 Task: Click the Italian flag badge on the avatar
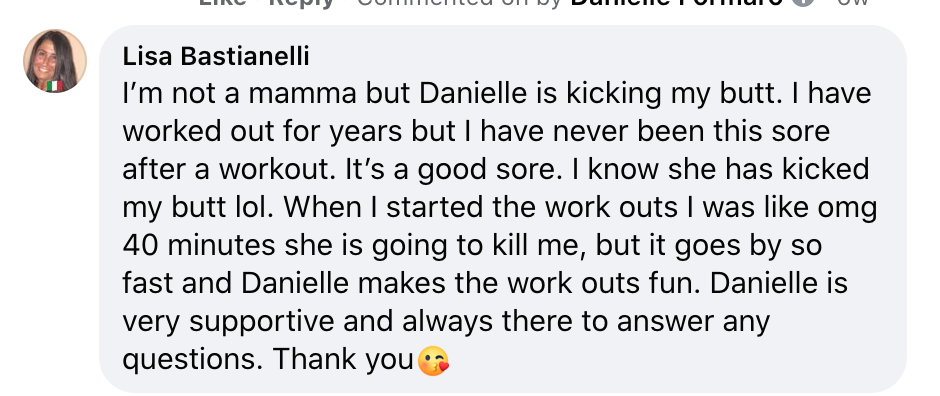pyautogui.click(x=55, y=86)
